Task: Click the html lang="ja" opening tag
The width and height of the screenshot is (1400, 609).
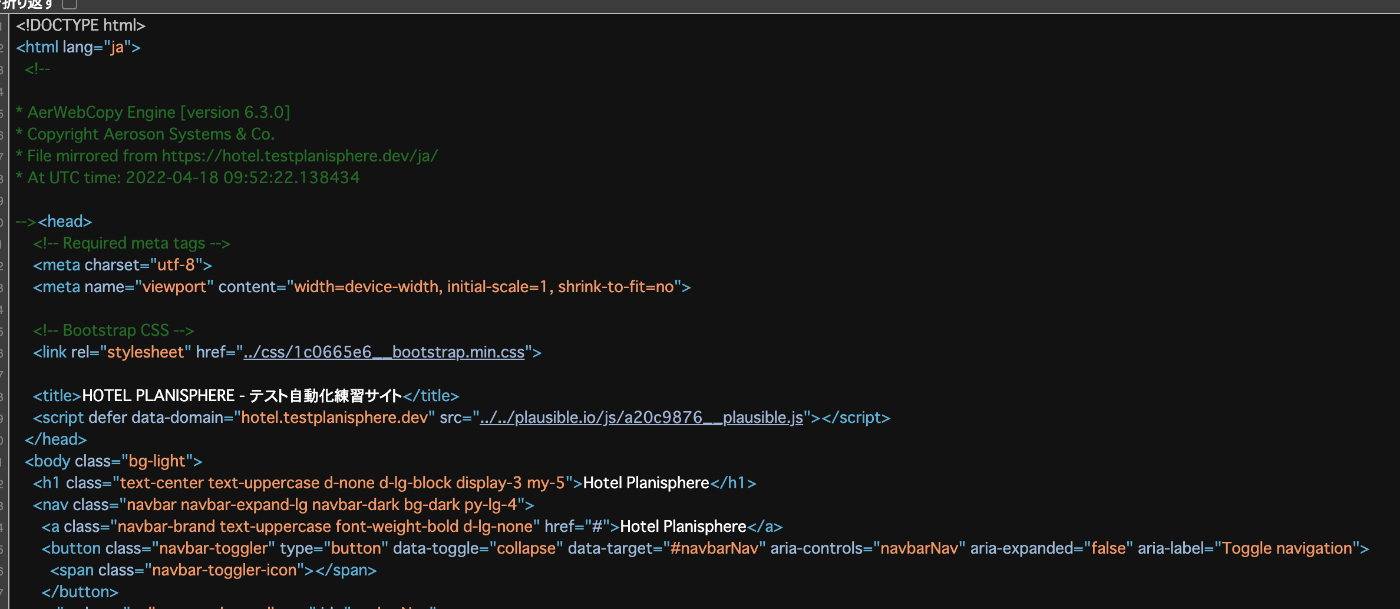Action: pos(78,47)
